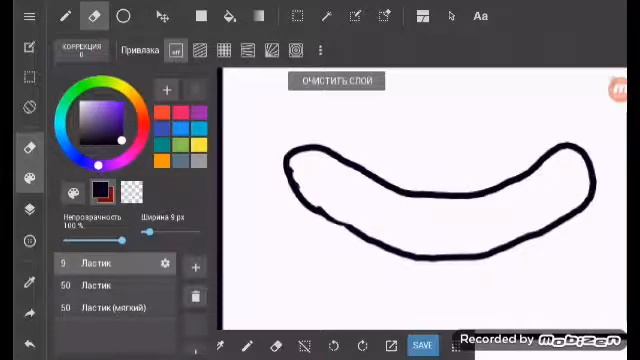Tap the undo button in bottom bar

tap(333, 346)
